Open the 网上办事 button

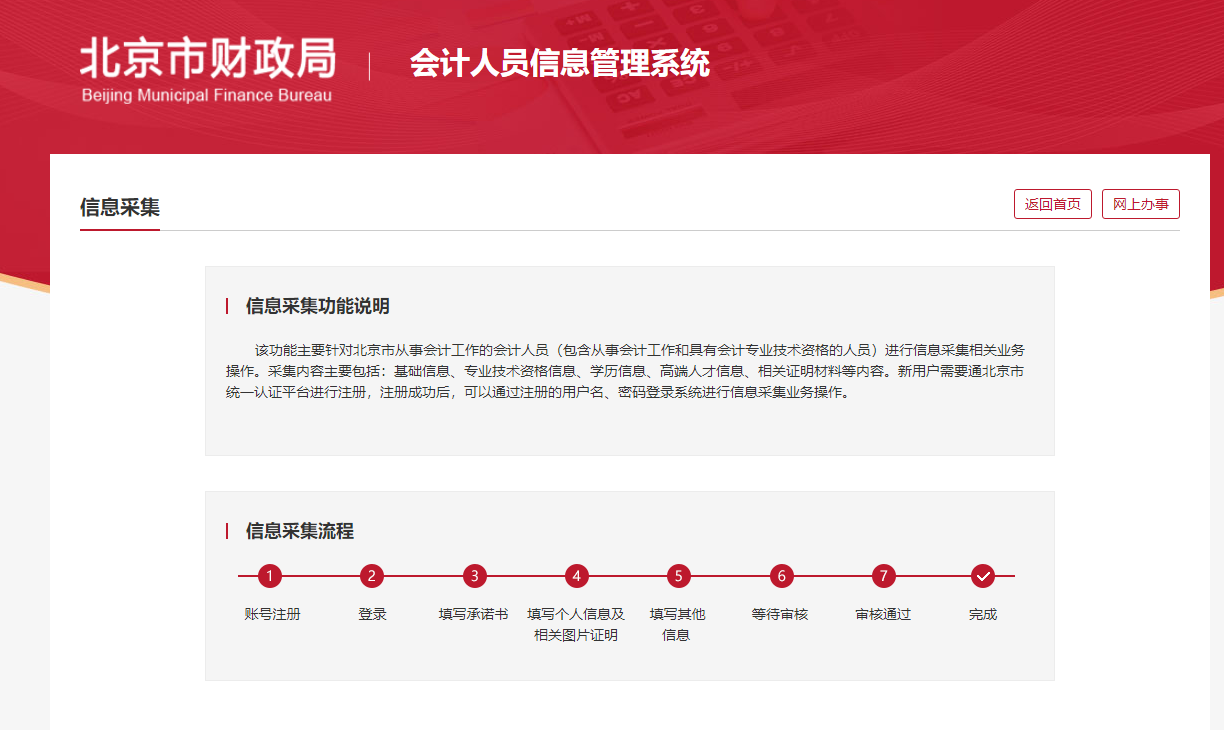click(x=1140, y=204)
